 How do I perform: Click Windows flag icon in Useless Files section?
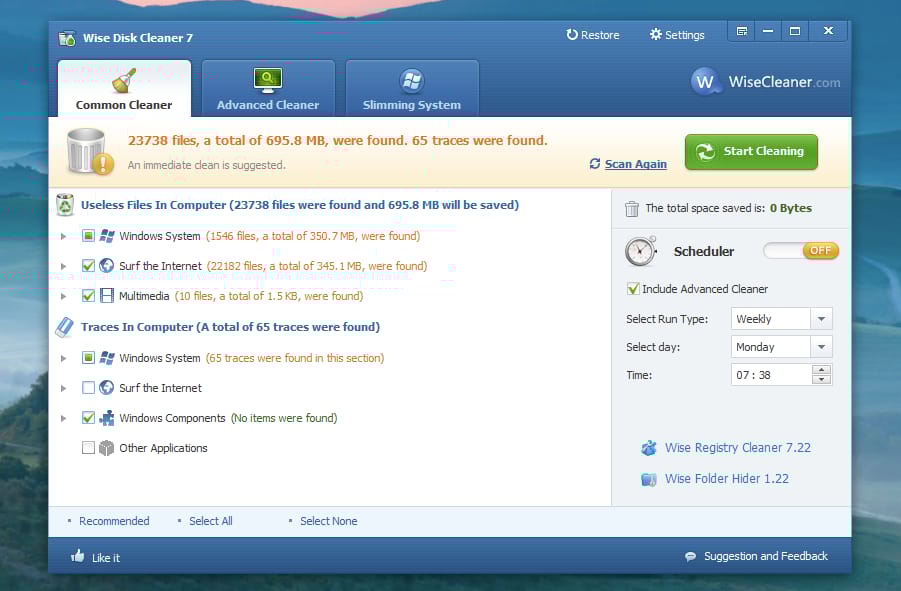(x=107, y=236)
